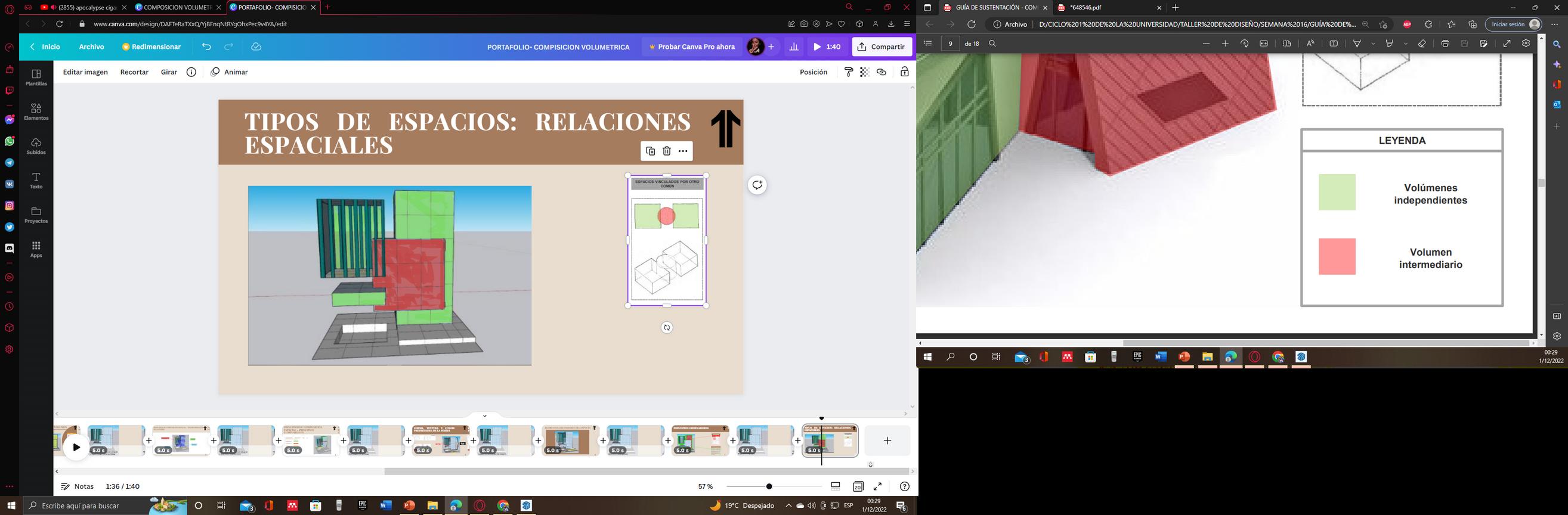The height and width of the screenshot is (515, 1568).
Task: Switch to COMPOSICION VOLUMETRICA browser tab
Action: 178,7
